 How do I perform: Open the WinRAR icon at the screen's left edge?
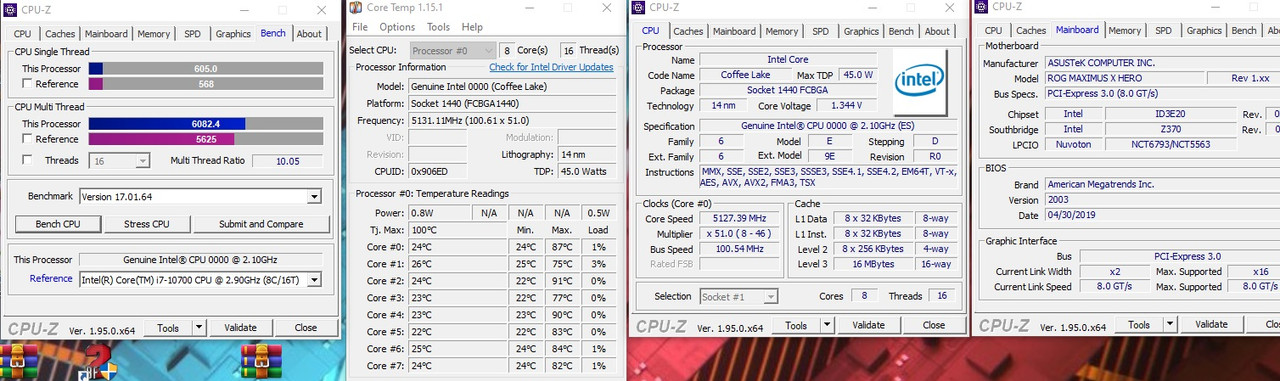click(x=16, y=363)
